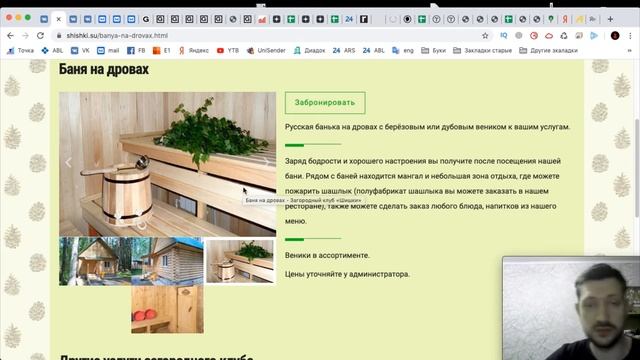This screenshot has height=360, width=640.
Task: Open the Яндекс bookmark
Action: [193, 51]
